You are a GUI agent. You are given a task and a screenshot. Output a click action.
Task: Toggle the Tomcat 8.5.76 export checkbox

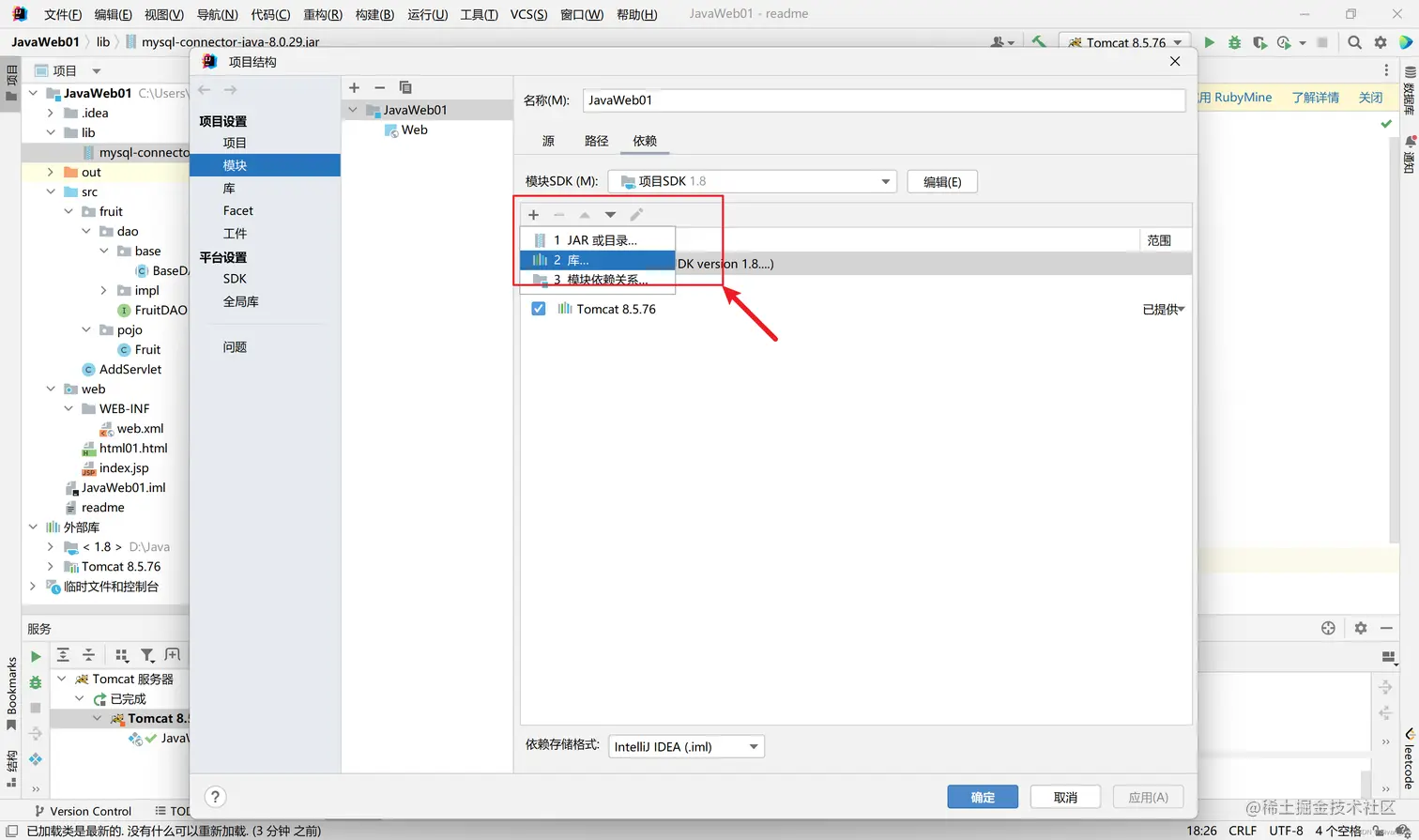point(539,309)
